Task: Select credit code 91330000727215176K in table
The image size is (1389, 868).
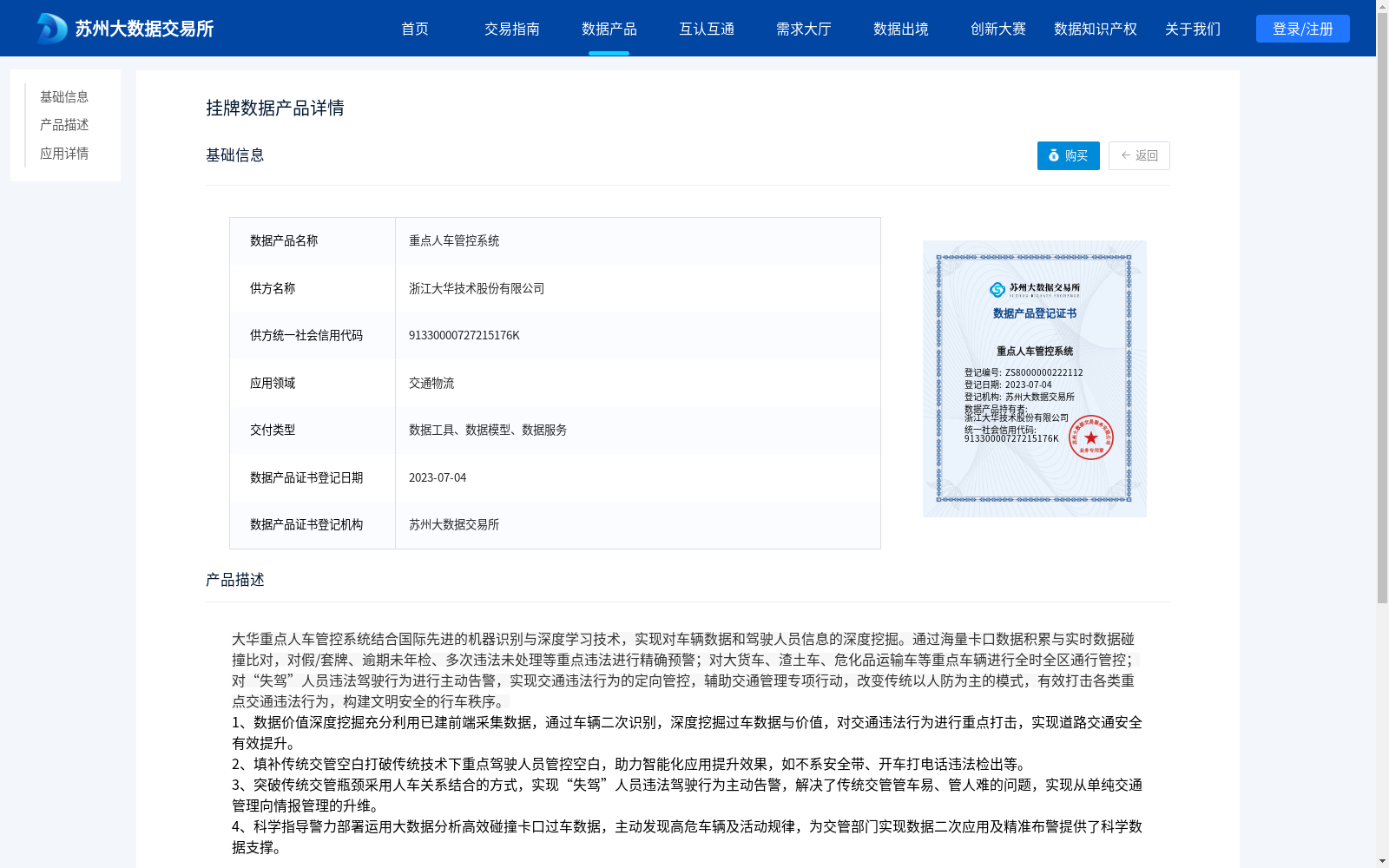Action: [x=464, y=335]
